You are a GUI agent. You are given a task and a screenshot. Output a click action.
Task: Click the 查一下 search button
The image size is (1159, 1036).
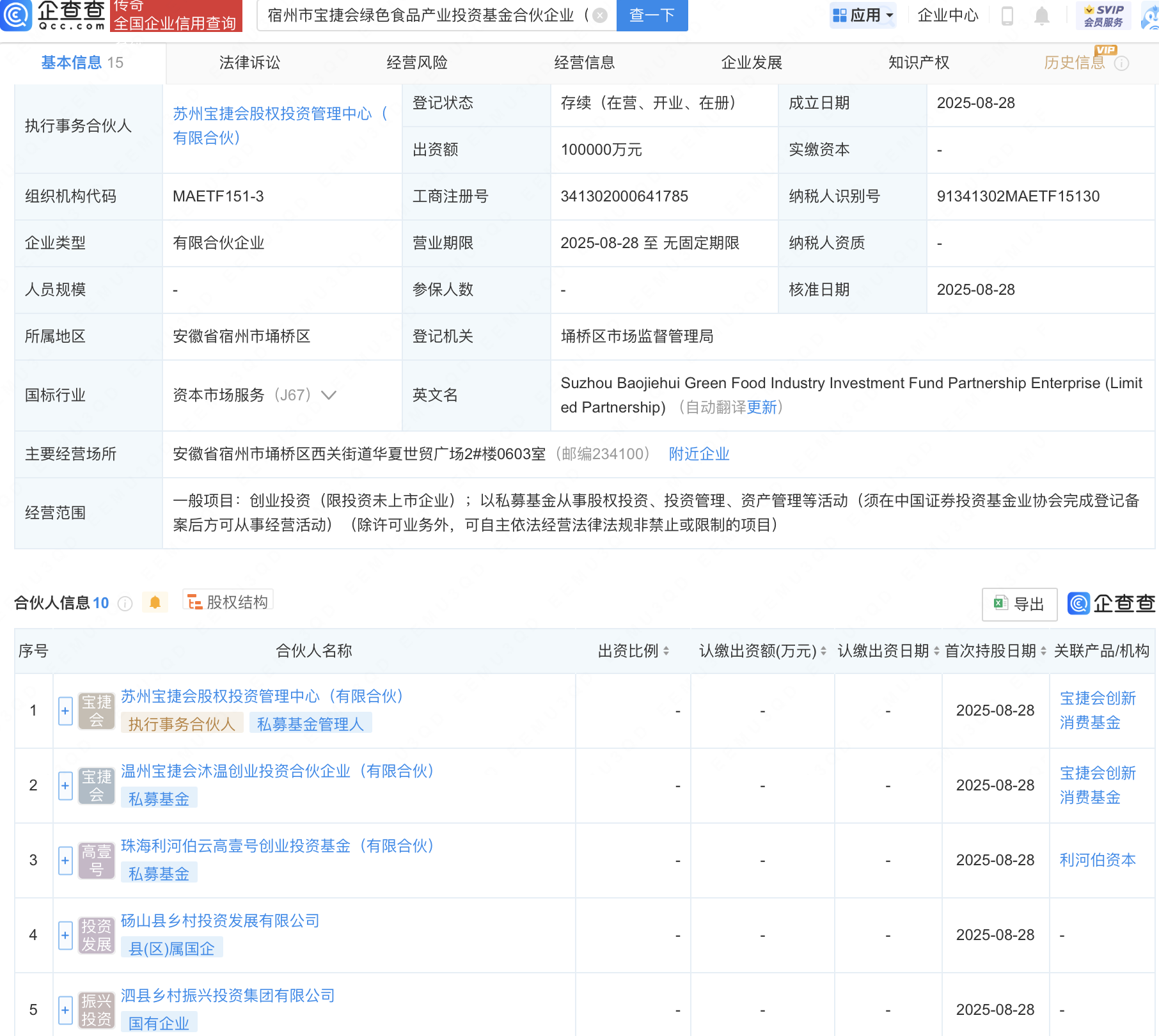click(652, 15)
